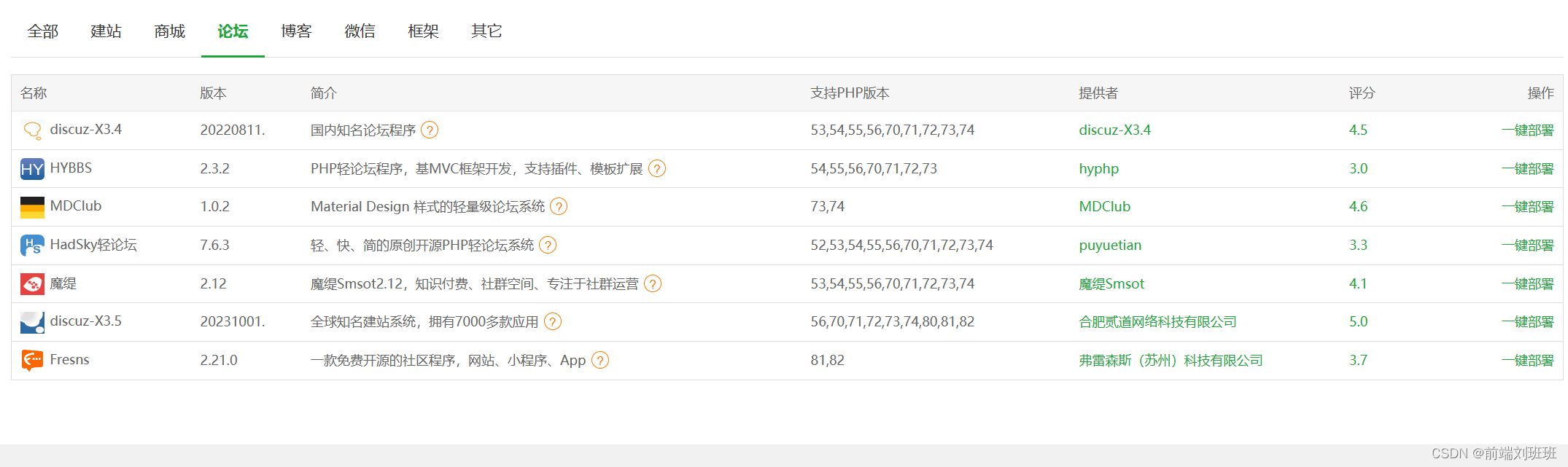1568x467 pixels.
Task: Deploy discuz-X3.4 with 一键部署
Action: (x=1527, y=130)
